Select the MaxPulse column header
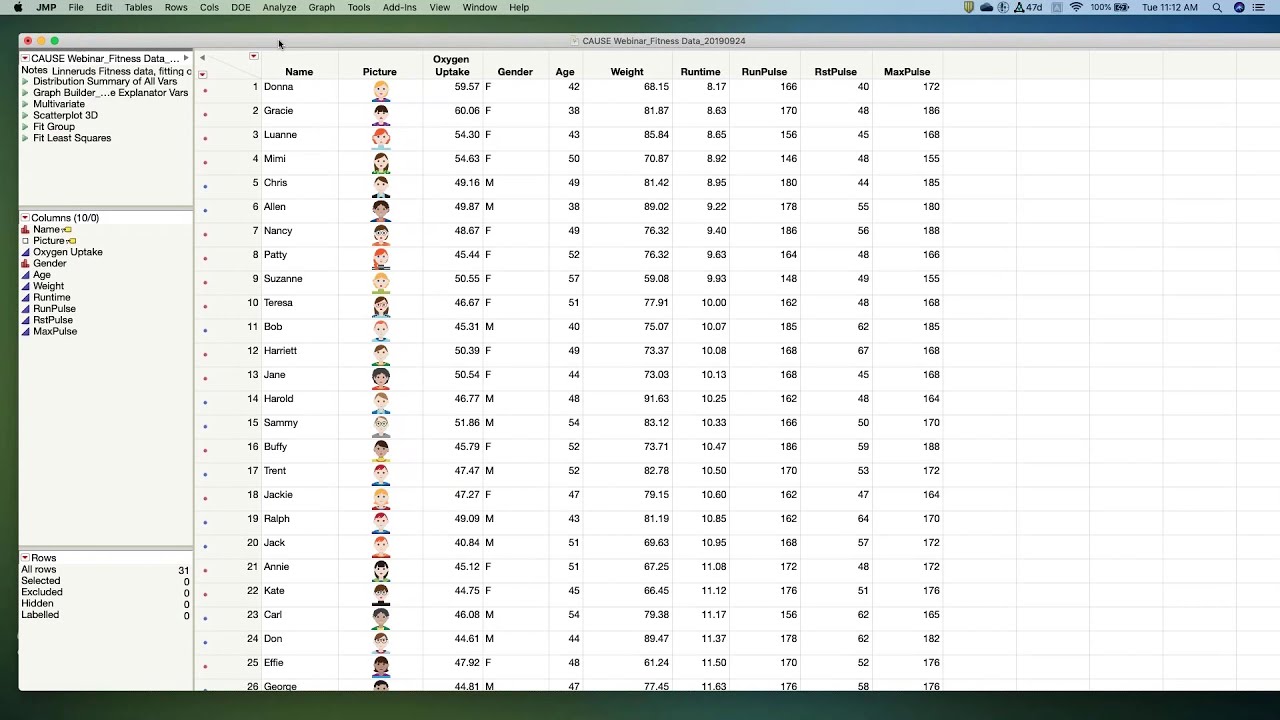This screenshot has width=1280, height=720. pyautogui.click(x=907, y=72)
